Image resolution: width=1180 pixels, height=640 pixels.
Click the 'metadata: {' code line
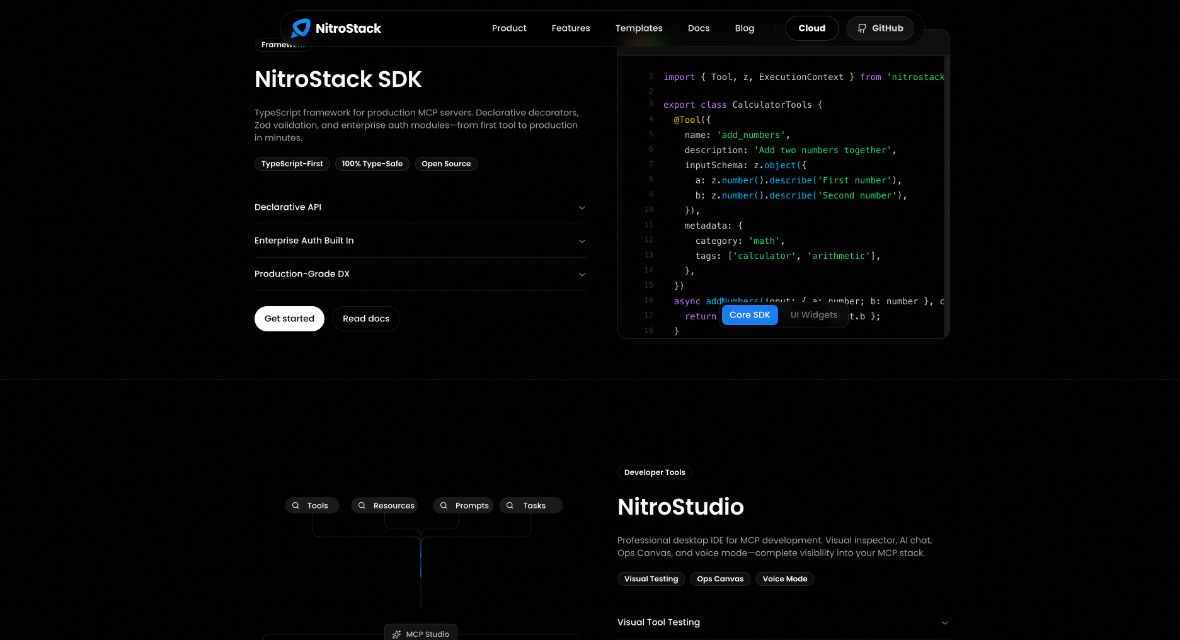[x=713, y=226]
